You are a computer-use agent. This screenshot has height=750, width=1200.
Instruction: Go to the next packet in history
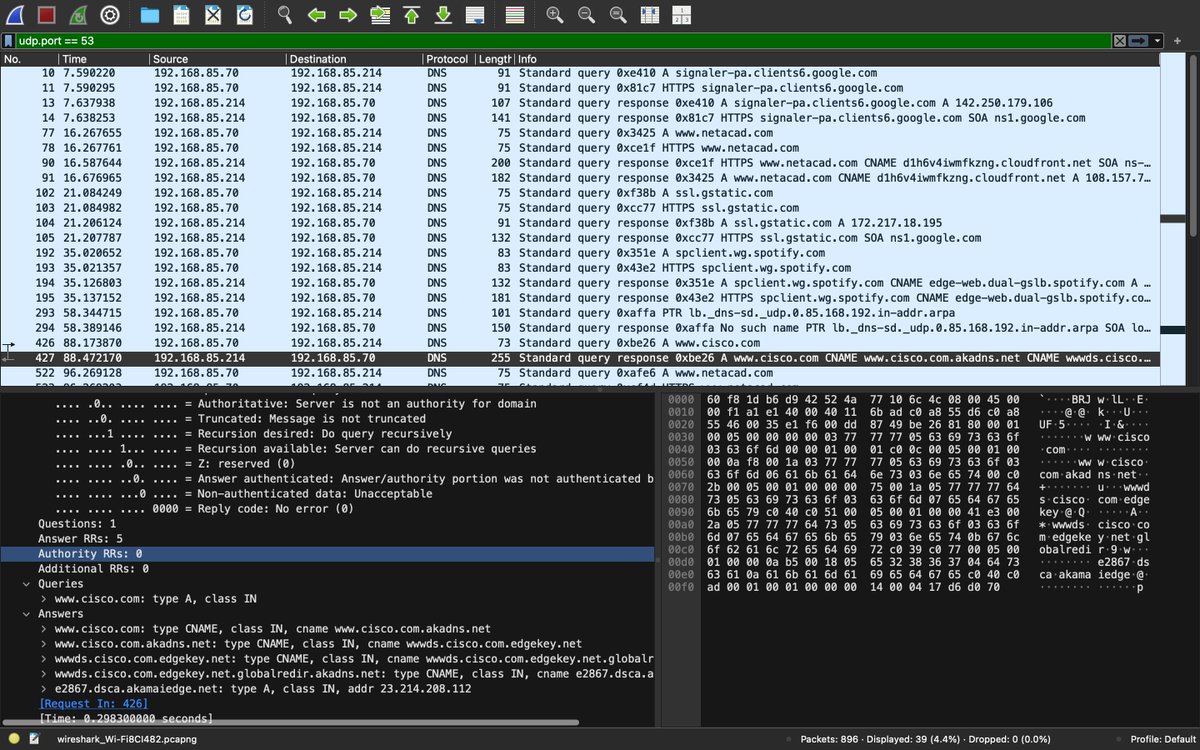click(348, 14)
